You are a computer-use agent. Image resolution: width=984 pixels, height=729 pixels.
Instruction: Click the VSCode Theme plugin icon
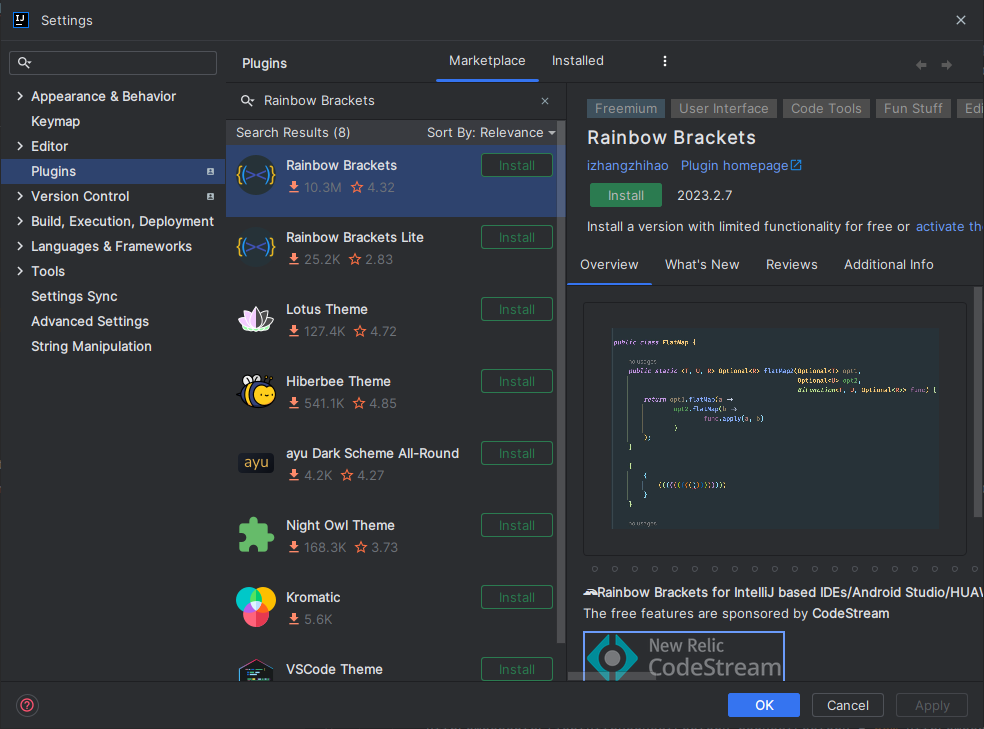click(x=256, y=670)
